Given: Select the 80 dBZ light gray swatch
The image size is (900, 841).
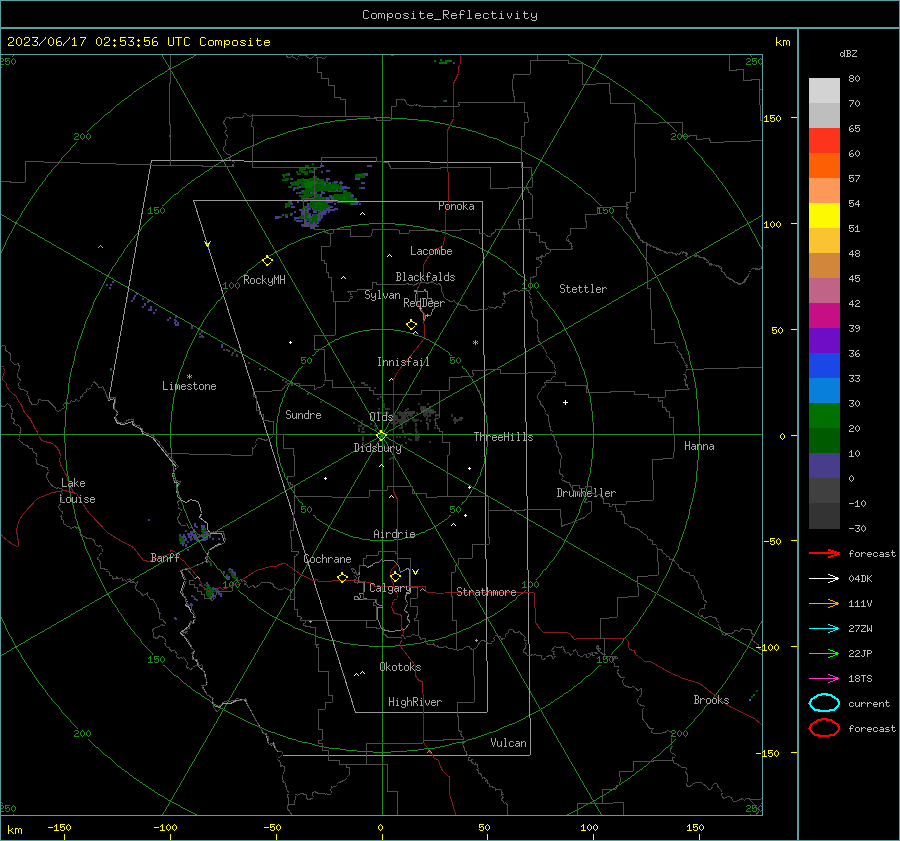Looking at the screenshot, I should click(x=824, y=90).
